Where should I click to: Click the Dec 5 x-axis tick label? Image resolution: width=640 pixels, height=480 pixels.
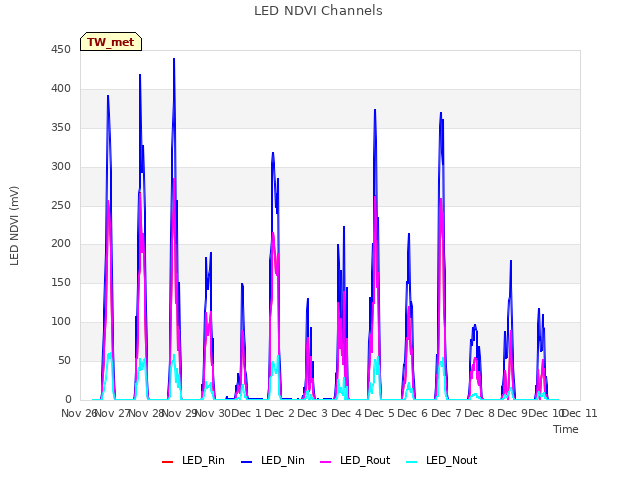click(380, 413)
